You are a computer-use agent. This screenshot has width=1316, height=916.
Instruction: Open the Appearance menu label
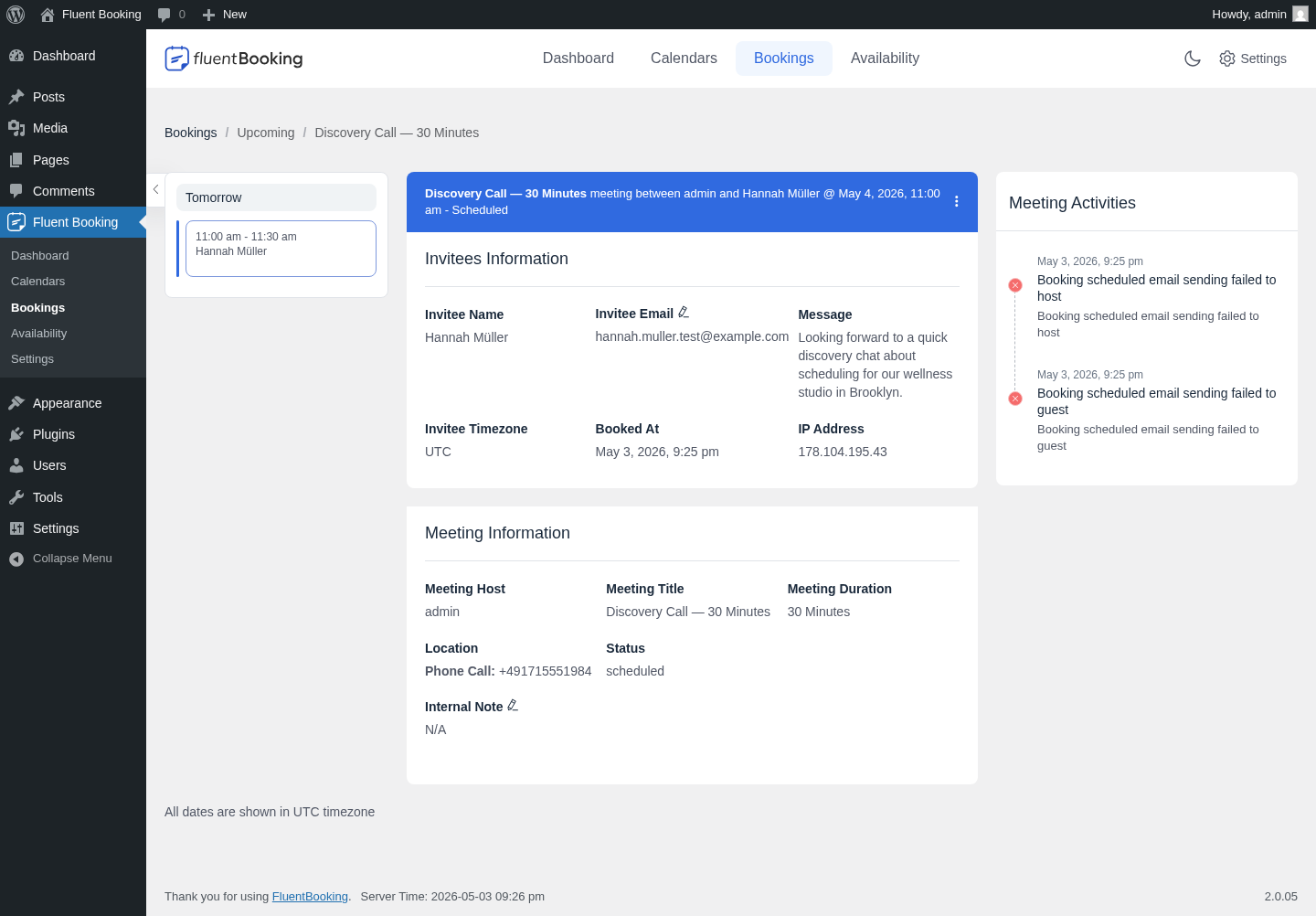[x=68, y=403]
